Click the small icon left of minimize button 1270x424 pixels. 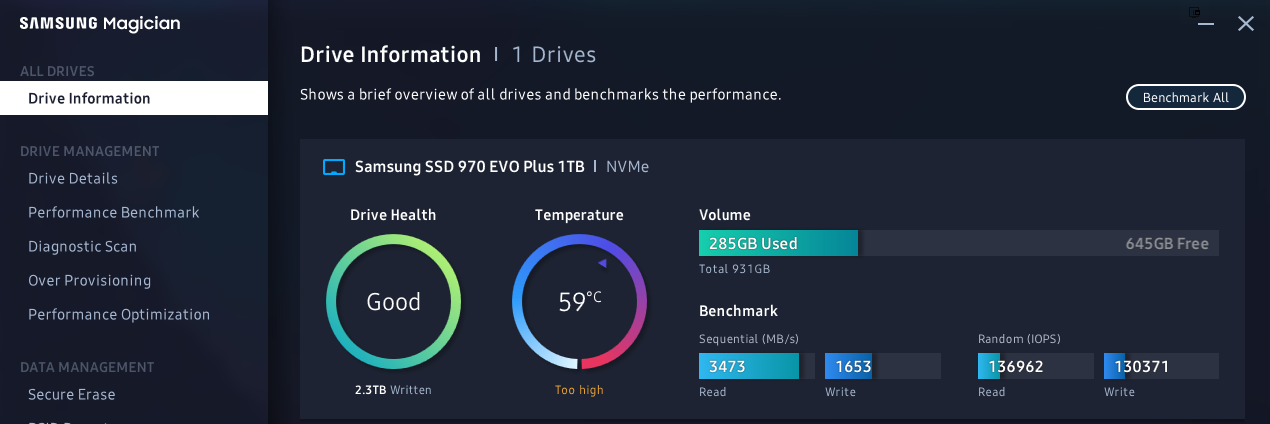pos(1194,12)
